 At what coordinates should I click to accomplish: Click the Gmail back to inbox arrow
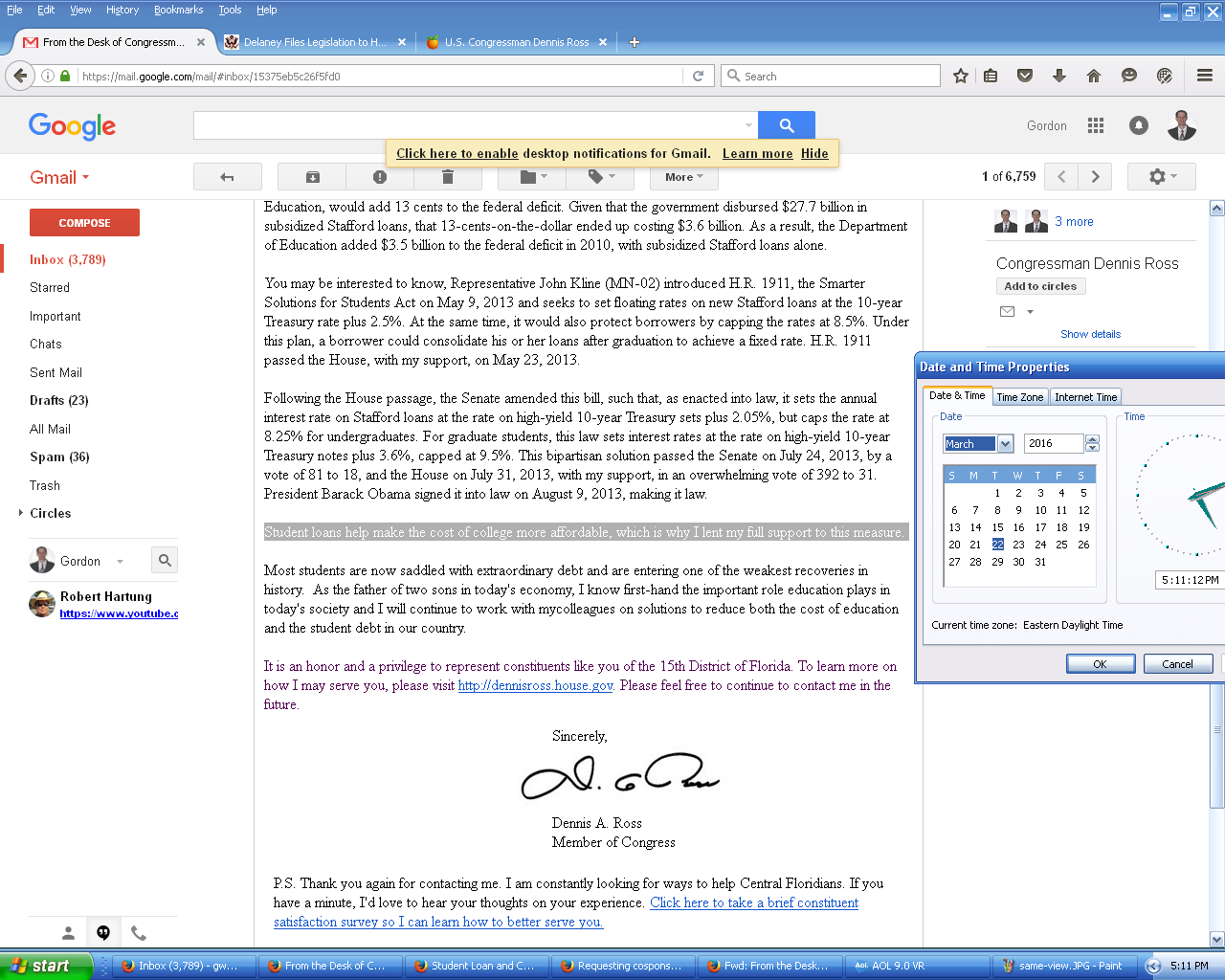coord(228,177)
